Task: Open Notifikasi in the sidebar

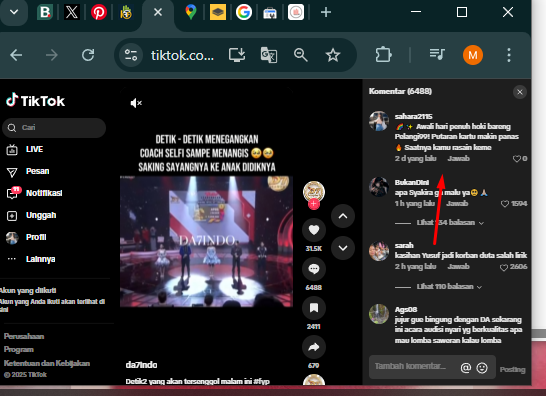Action: pos(34,193)
